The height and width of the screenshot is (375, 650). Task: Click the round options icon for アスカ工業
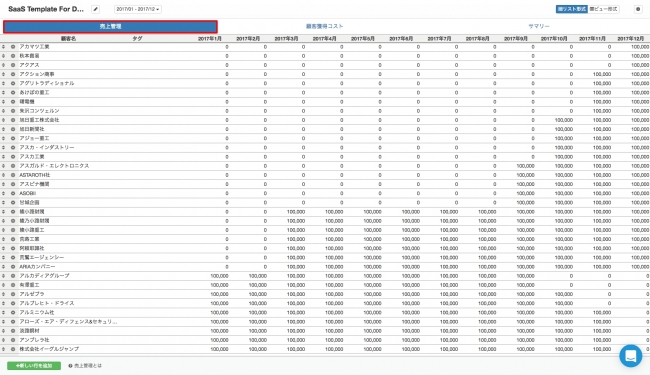13,157
